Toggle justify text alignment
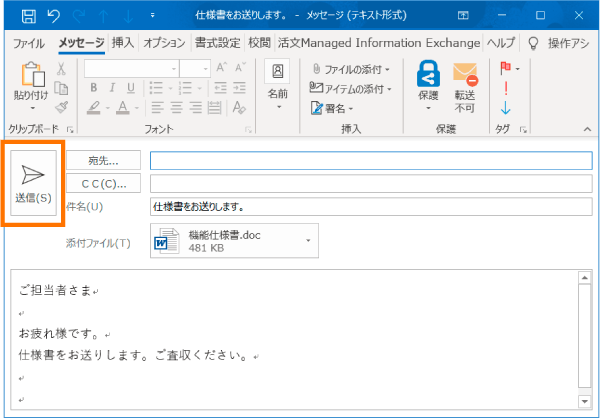Screen dimensions: 600x418 click(x=215, y=108)
